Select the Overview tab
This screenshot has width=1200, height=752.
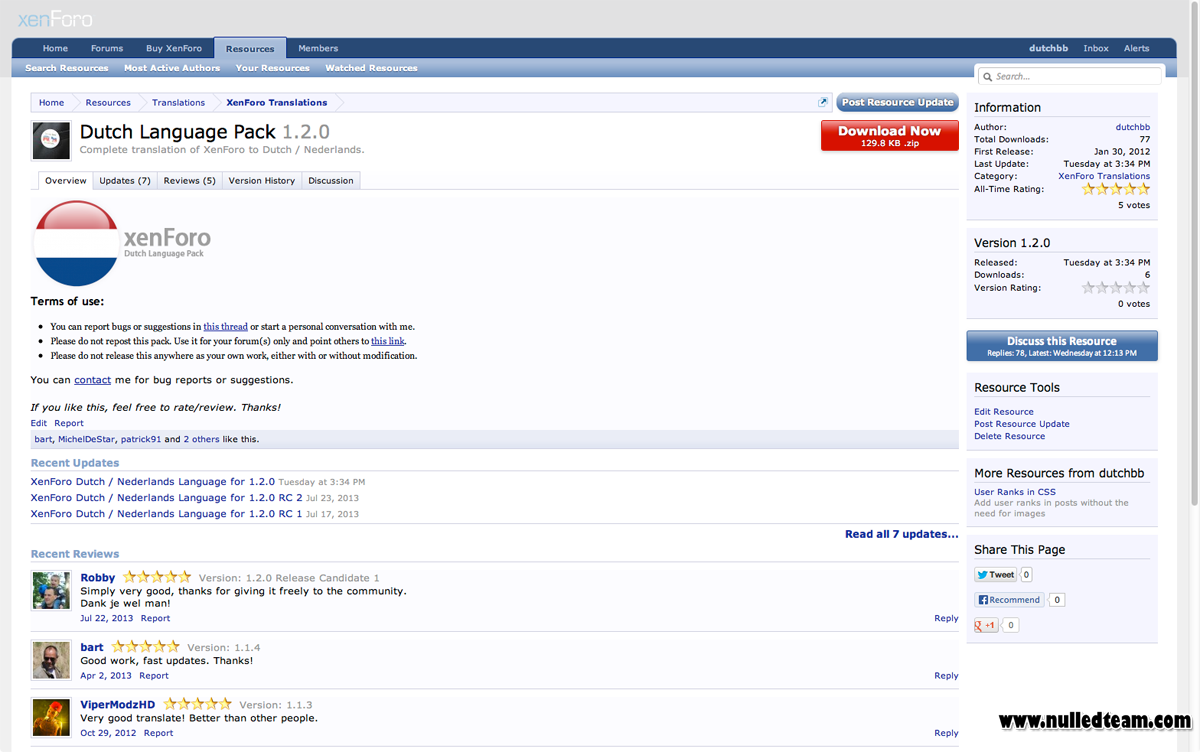point(66,181)
